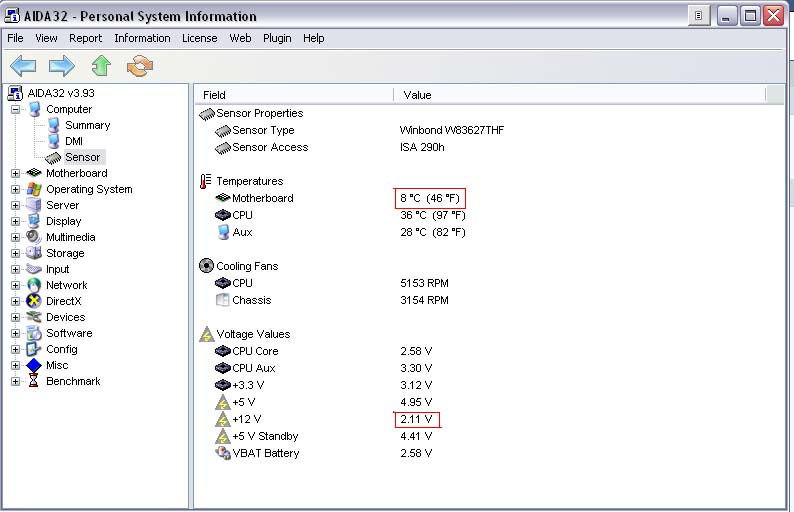
Task: Open the Plugin menu
Action: click(x=277, y=38)
